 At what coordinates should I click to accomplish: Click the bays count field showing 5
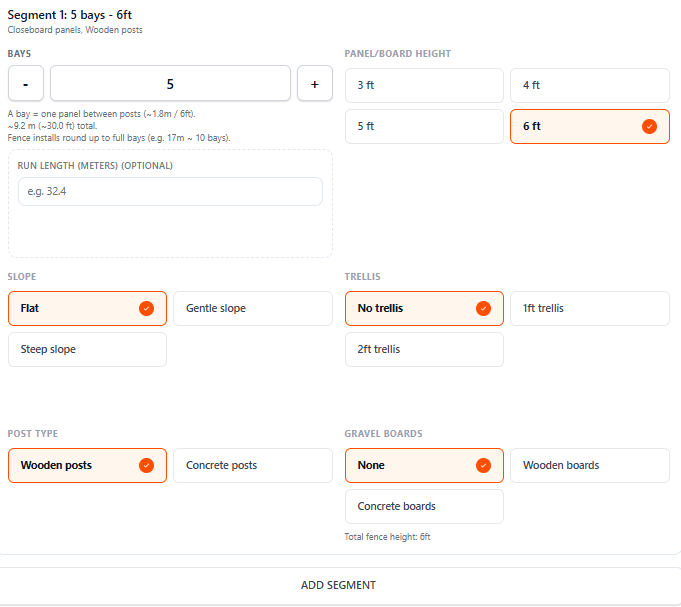coord(170,84)
